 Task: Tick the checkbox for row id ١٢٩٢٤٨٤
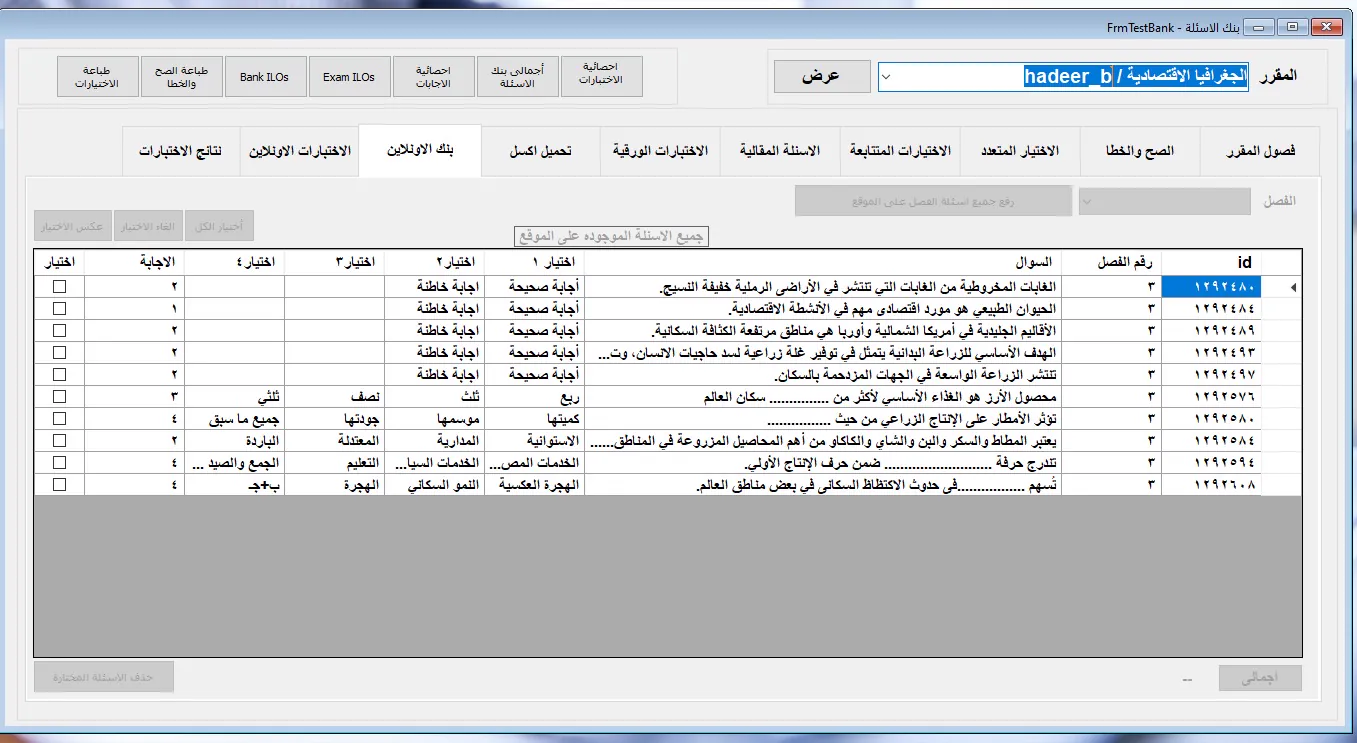[59, 309]
